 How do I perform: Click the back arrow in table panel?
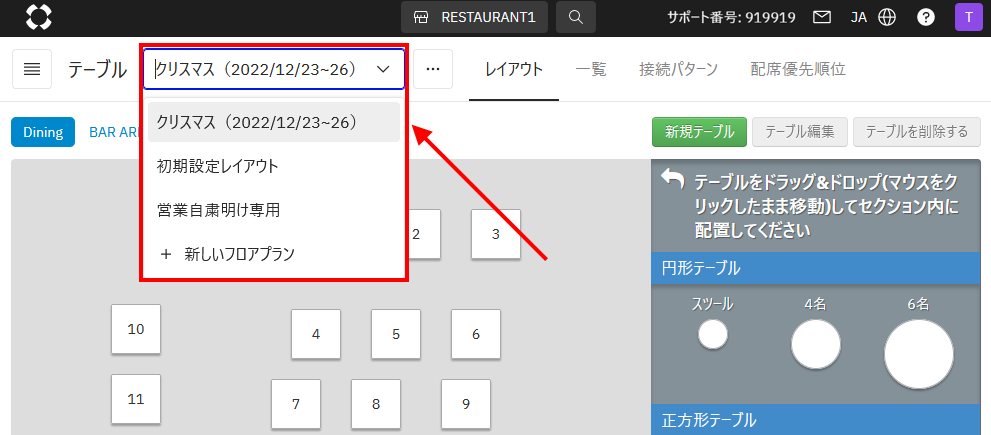click(673, 180)
